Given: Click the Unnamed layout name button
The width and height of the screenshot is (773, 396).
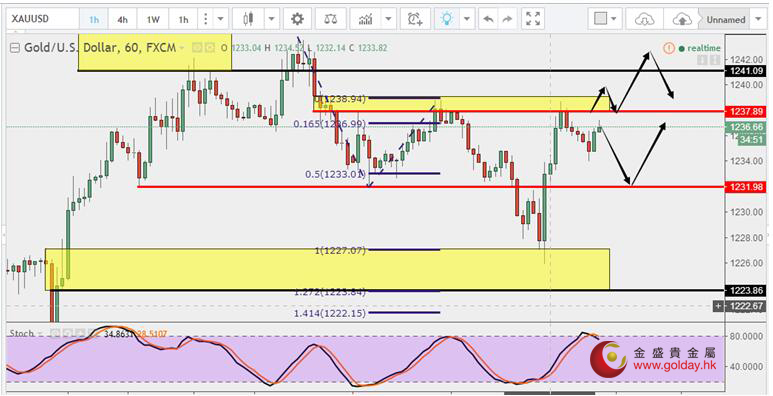Looking at the screenshot, I should point(726,20).
